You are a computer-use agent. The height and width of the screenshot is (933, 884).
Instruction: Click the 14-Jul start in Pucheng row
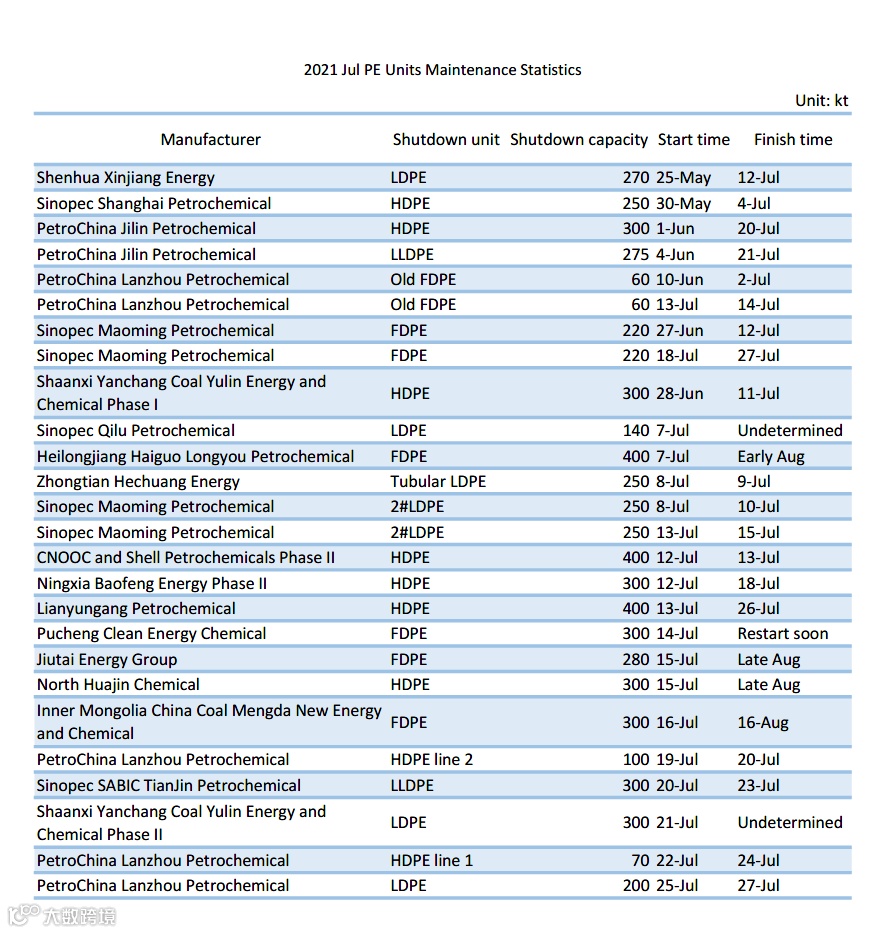(x=677, y=634)
